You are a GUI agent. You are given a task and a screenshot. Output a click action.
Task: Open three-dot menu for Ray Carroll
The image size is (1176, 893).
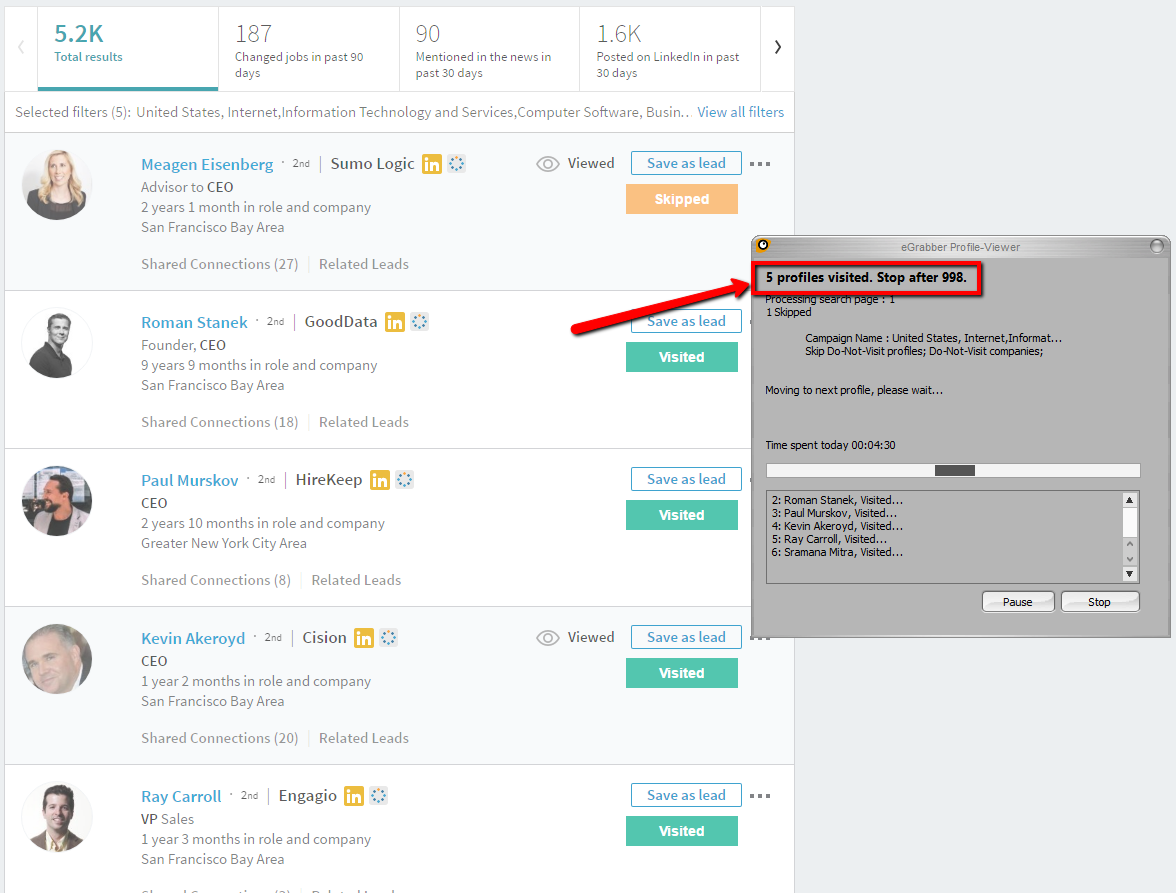(760, 796)
